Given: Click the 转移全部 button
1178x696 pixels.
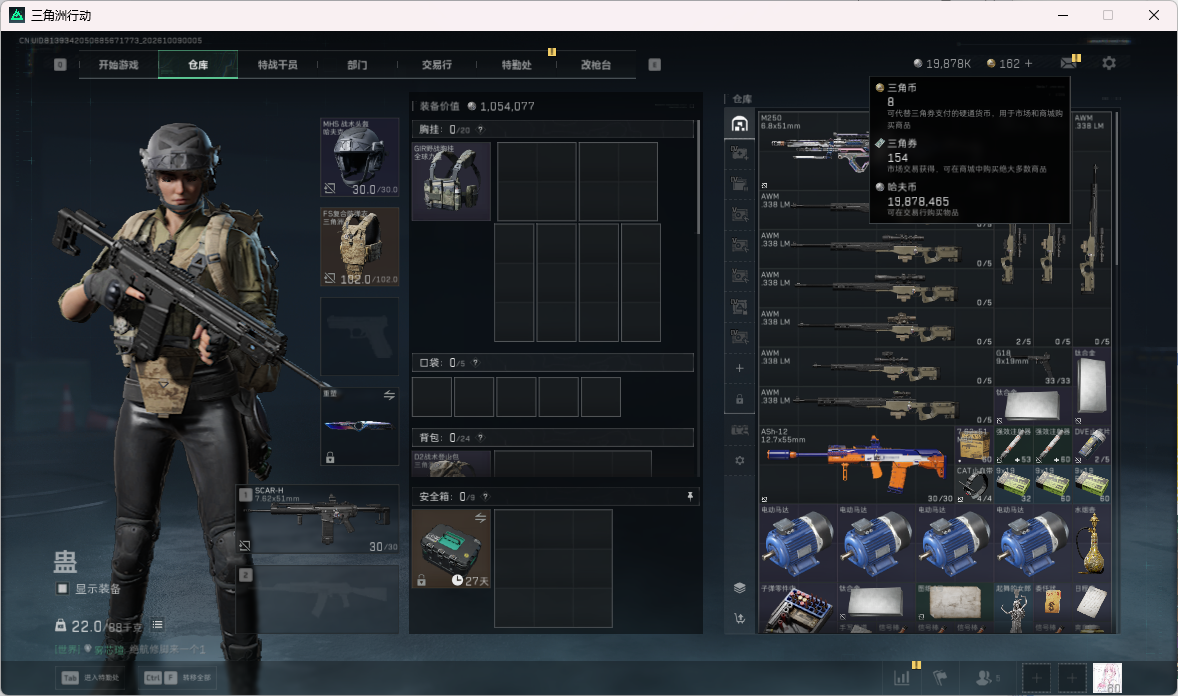Looking at the screenshot, I should click(x=178, y=678).
